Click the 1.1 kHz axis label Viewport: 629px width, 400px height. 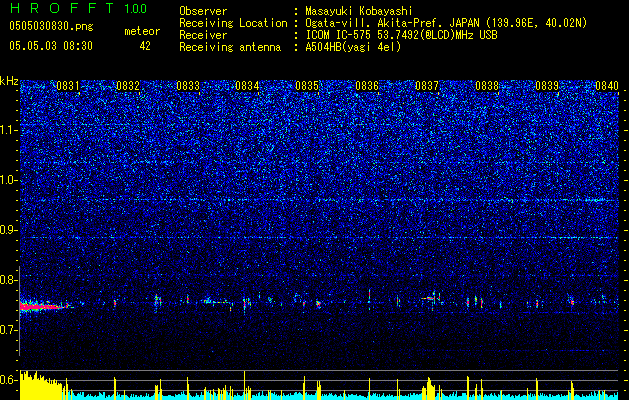pos(8,130)
